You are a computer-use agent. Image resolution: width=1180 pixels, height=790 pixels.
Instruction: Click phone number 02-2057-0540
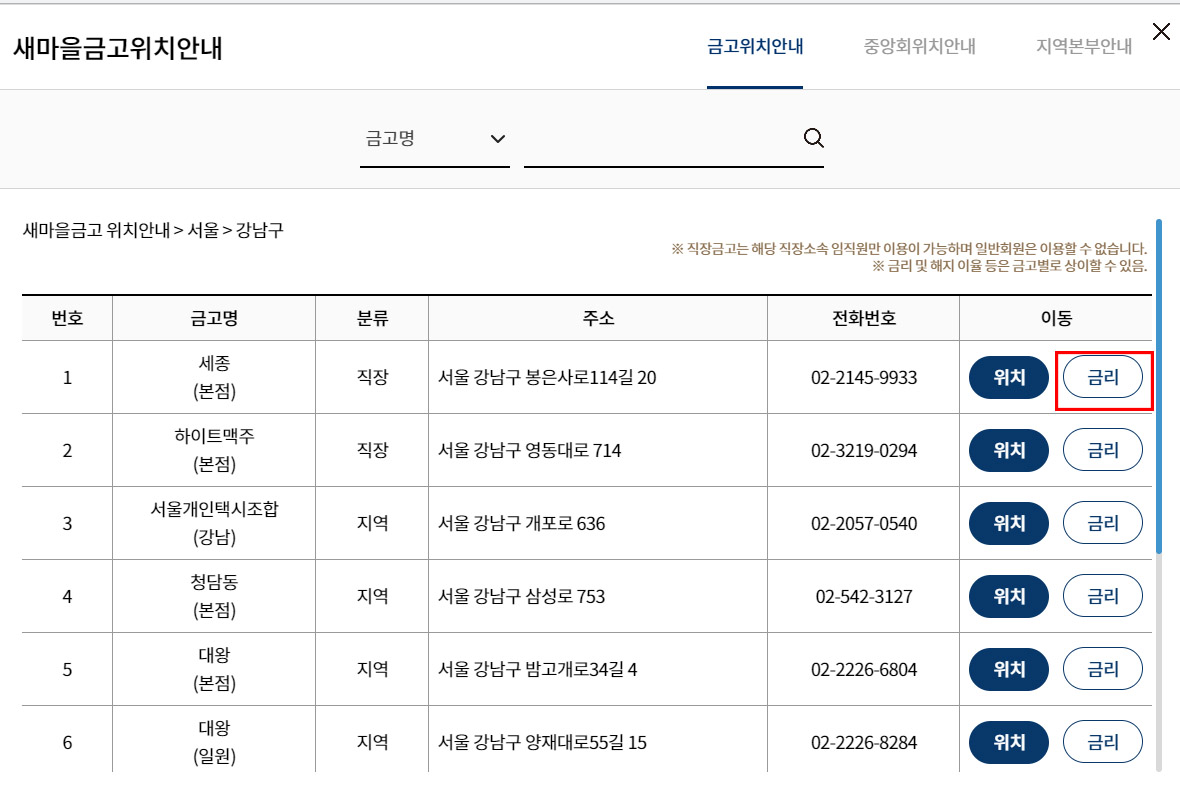pos(864,524)
